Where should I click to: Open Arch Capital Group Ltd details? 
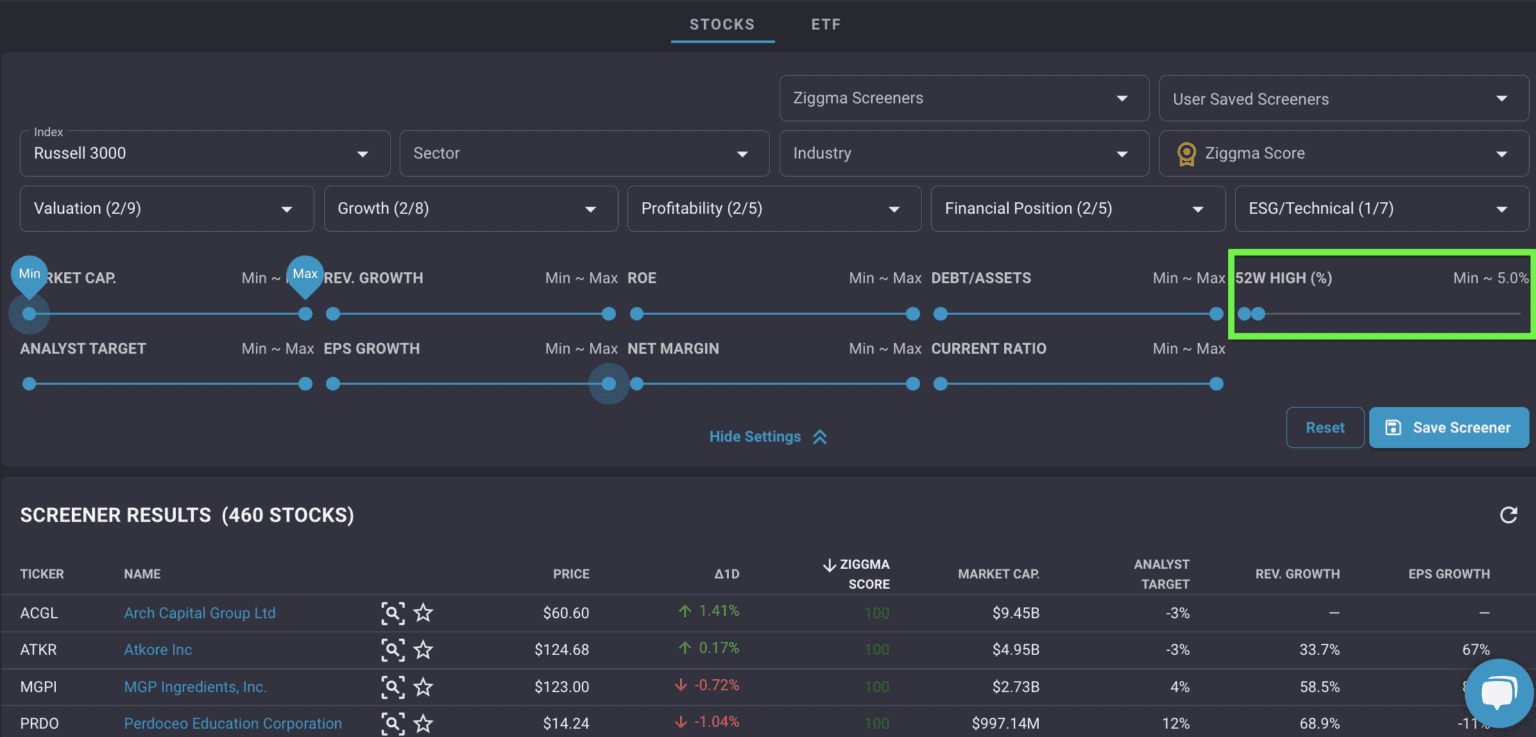coord(199,613)
